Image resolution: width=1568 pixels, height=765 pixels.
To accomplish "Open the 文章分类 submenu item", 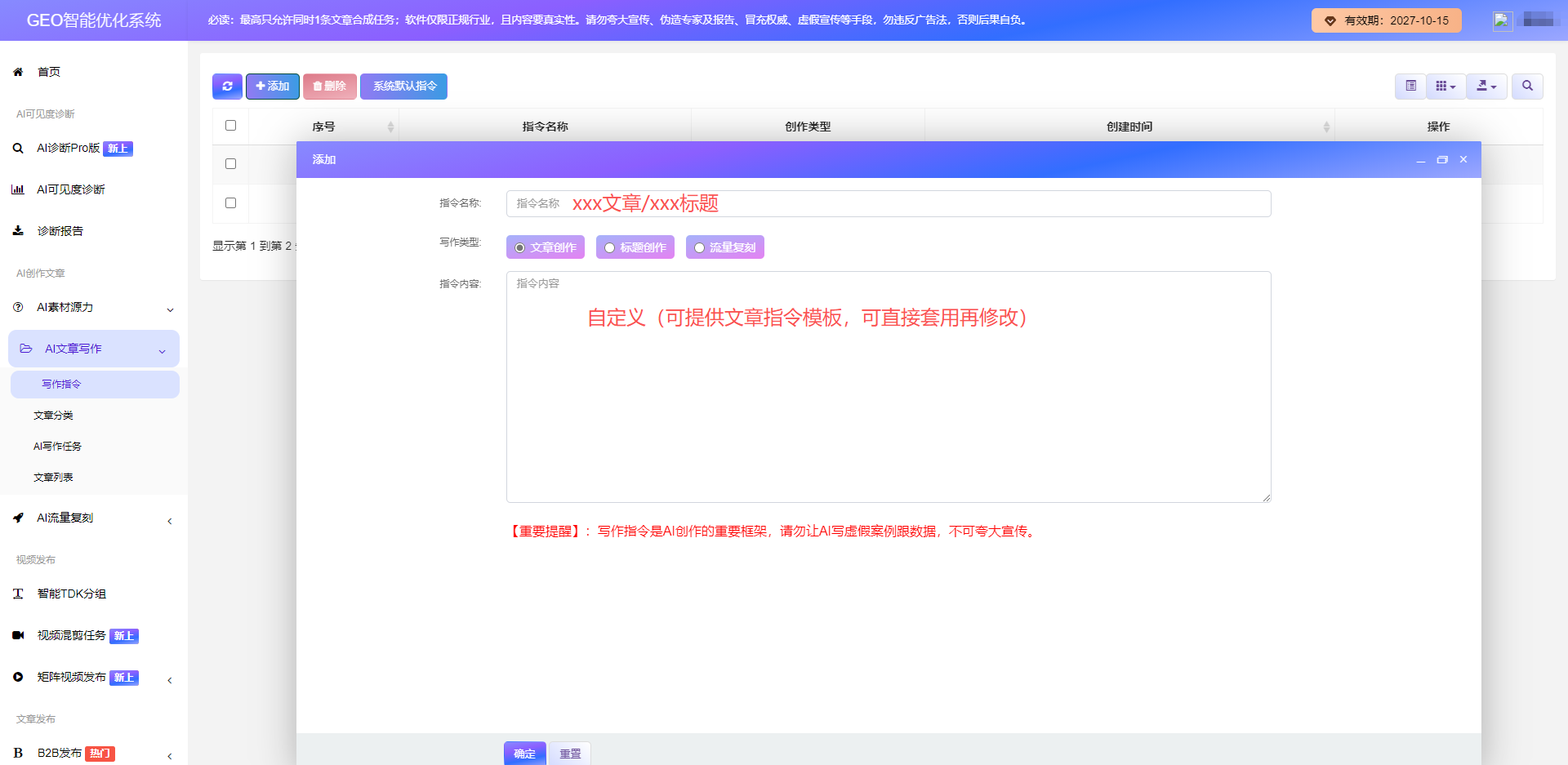I will pyautogui.click(x=53, y=416).
